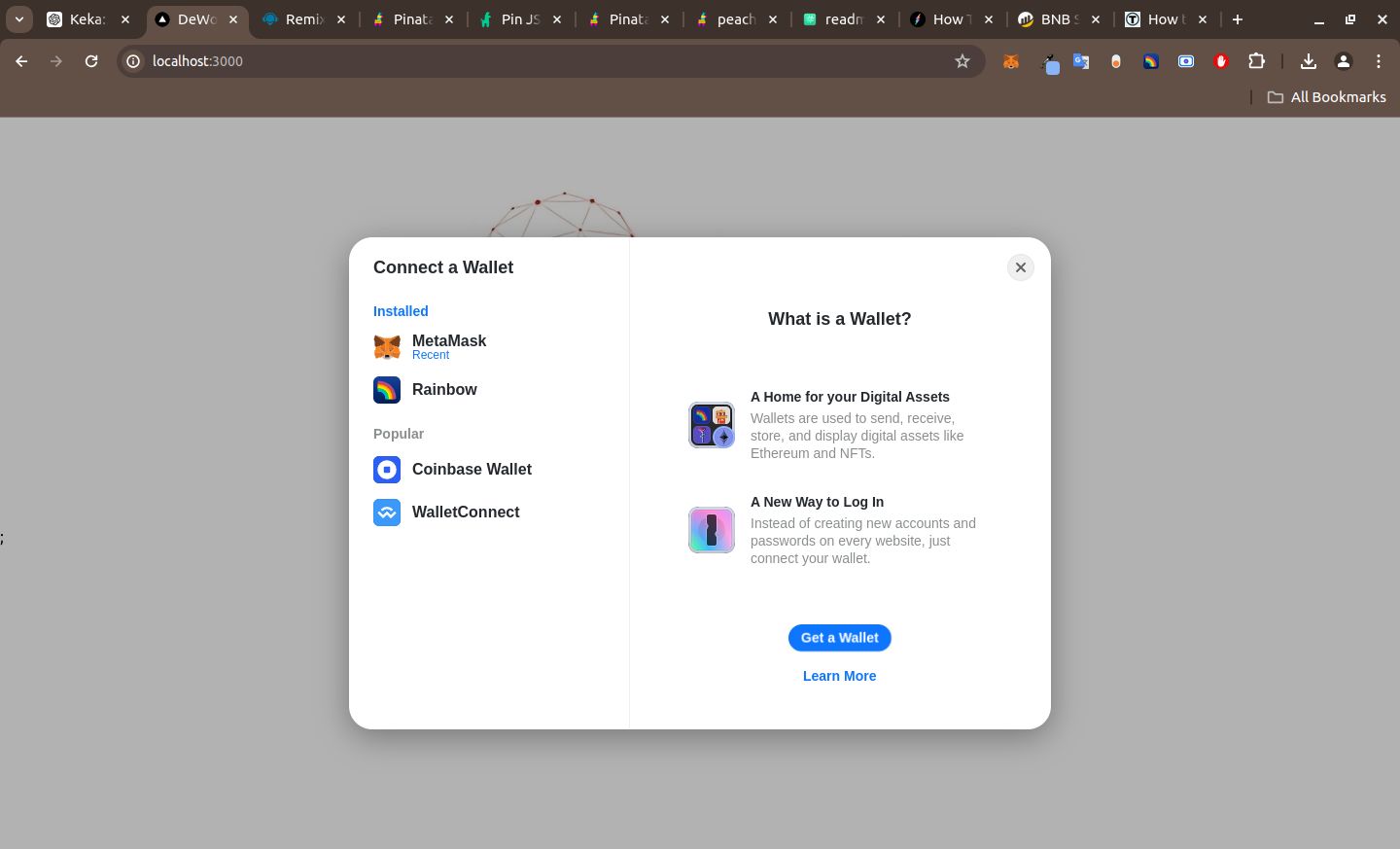Close the Remix tab
This screenshot has height=849, width=1400.
point(341,19)
